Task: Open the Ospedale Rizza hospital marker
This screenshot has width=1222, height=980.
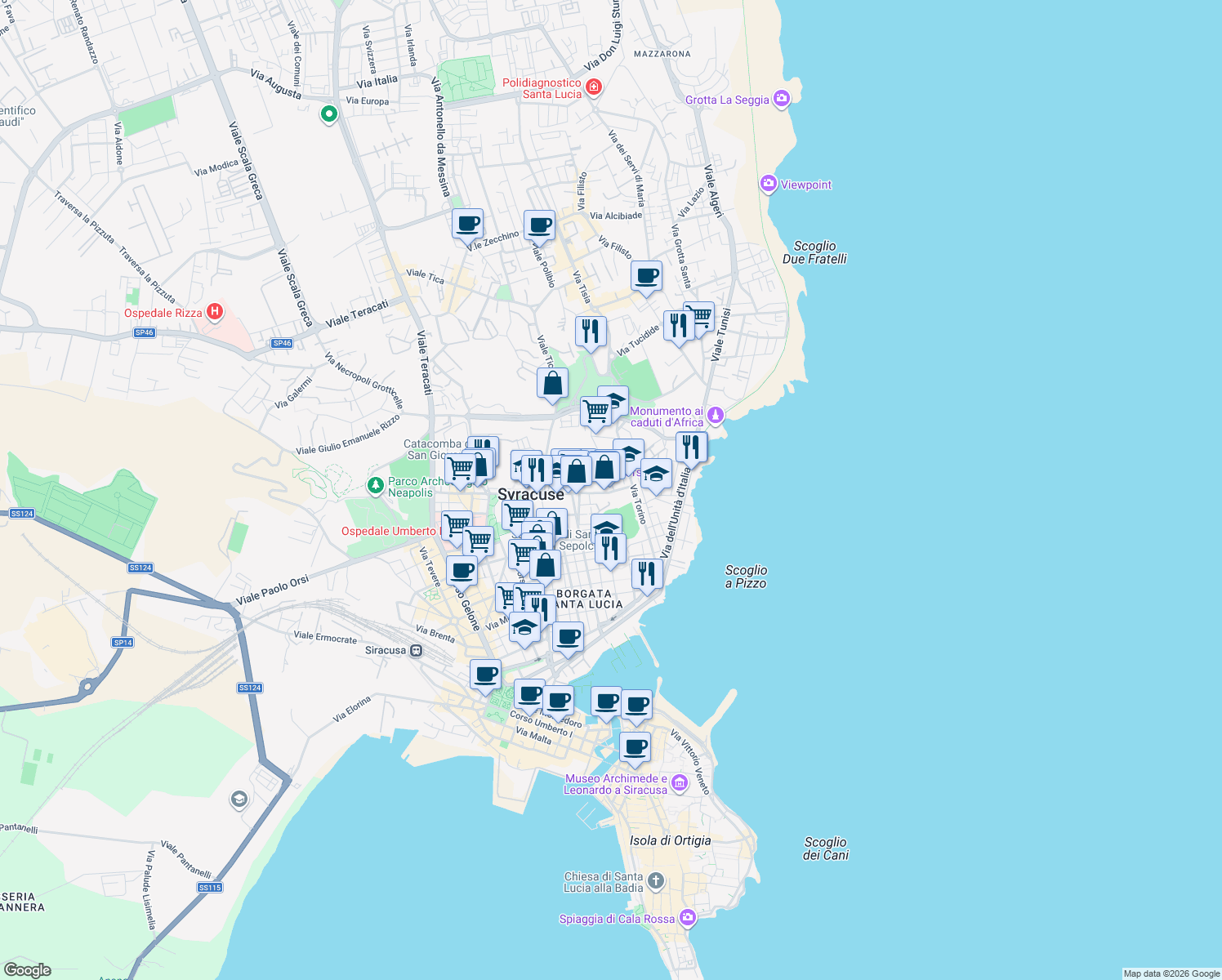Action: click(214, 312)
